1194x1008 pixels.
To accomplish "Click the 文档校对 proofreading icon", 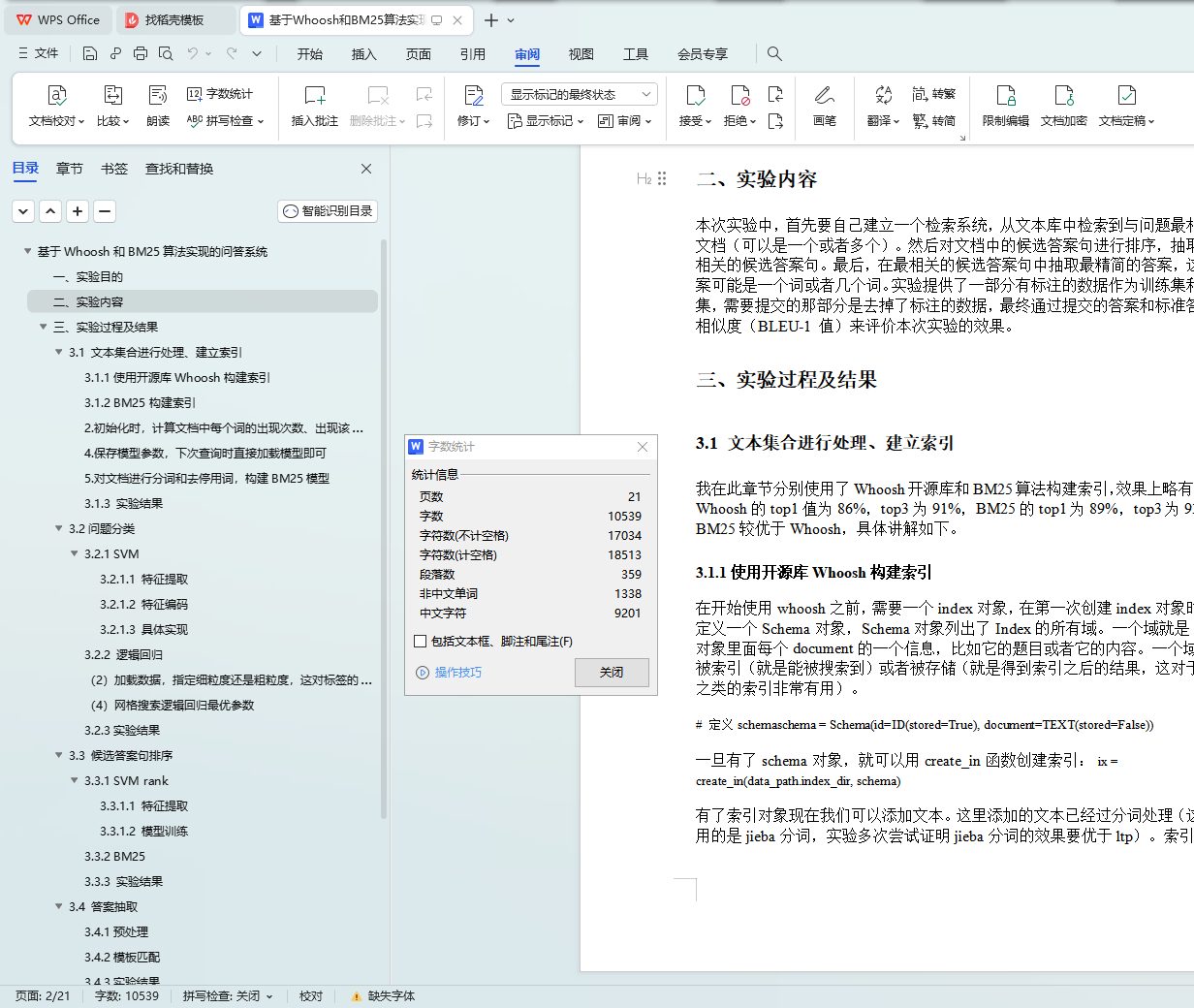I will (56, 95).
